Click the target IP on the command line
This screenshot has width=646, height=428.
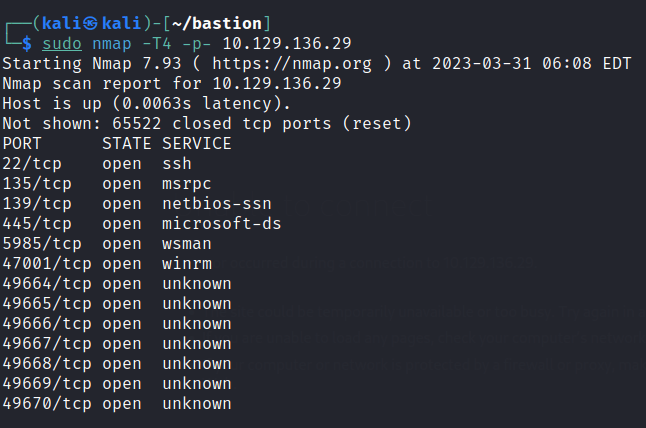pos(286,44)
